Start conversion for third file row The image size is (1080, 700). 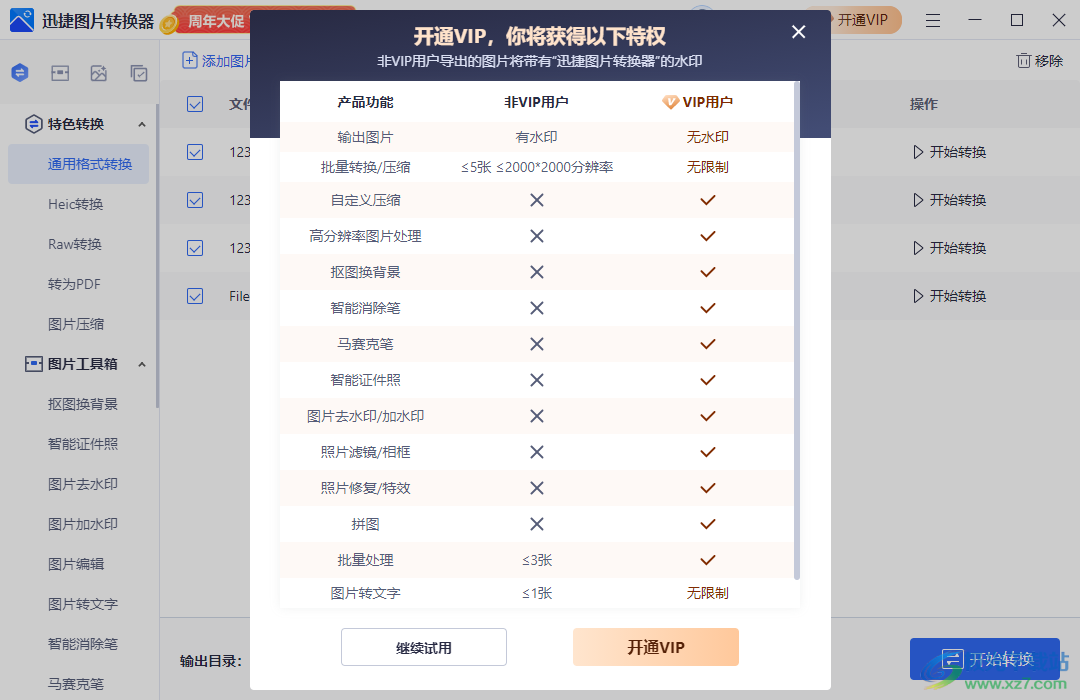(x=950, y=247)
